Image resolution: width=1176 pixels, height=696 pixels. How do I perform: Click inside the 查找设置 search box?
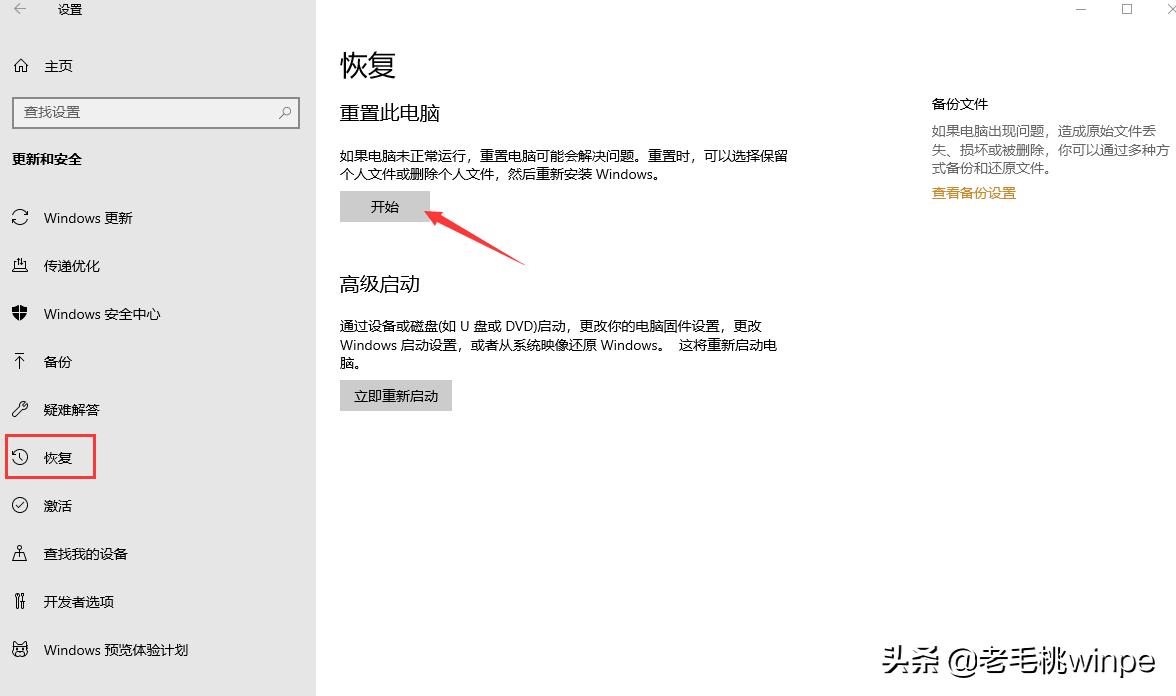click(150, 112)
